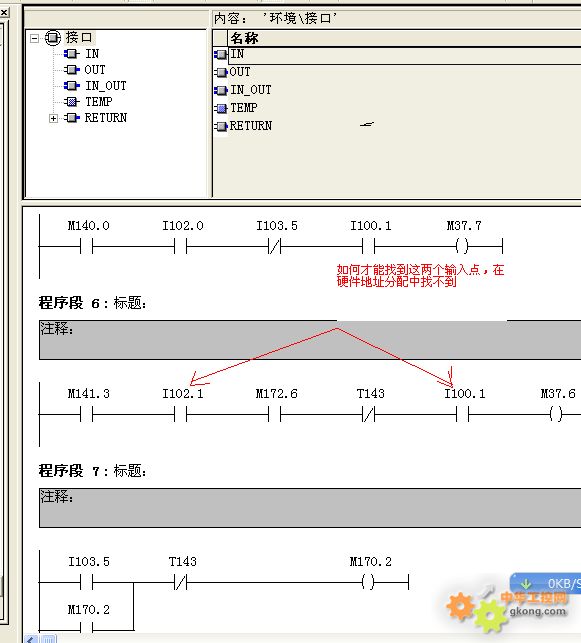The image size is (581, 643).
Task: Select the TEMP row icon in table
Action: click(221, 109)
